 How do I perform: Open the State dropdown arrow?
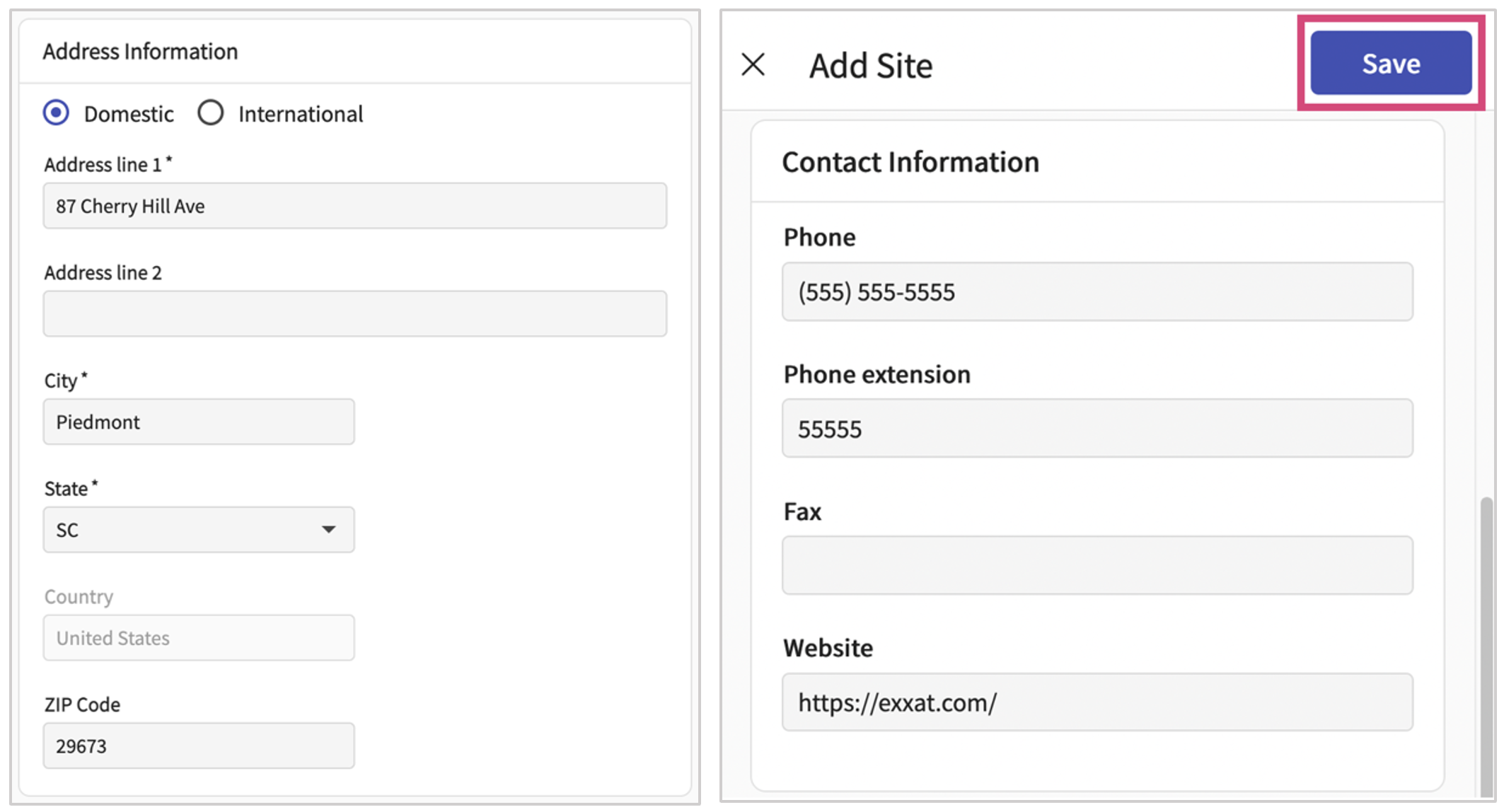point(328,530)
